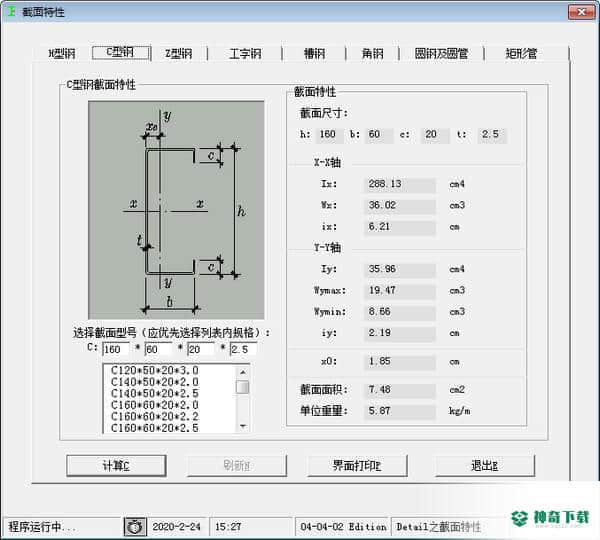Viewport: 600px width, 540px height.
Task: Switch to the 角钢 tab
Action: pos(373,53)
